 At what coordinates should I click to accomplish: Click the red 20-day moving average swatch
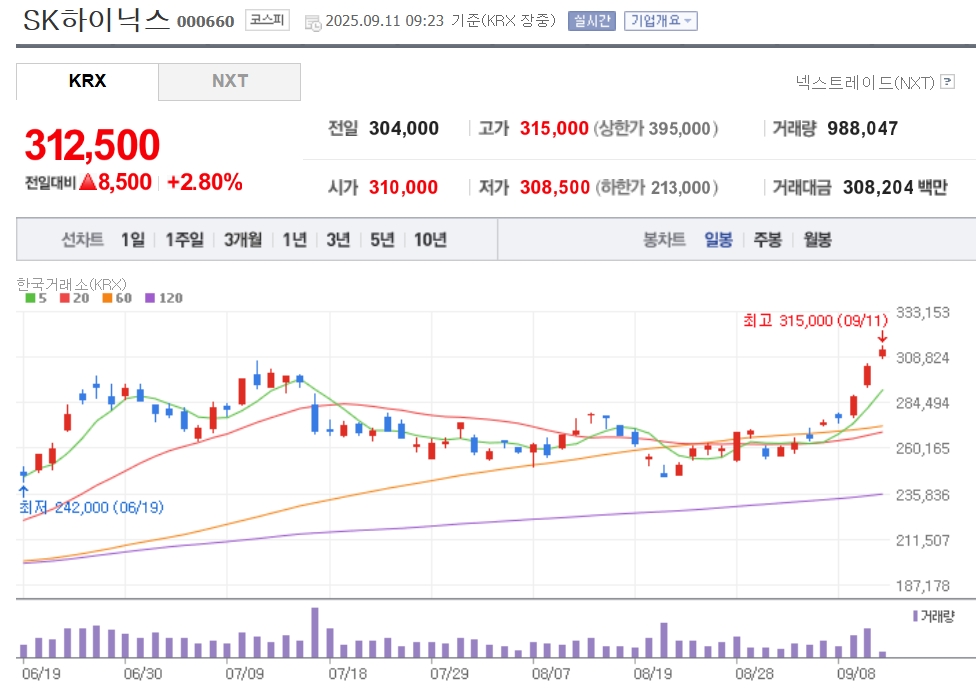[65, 298]
